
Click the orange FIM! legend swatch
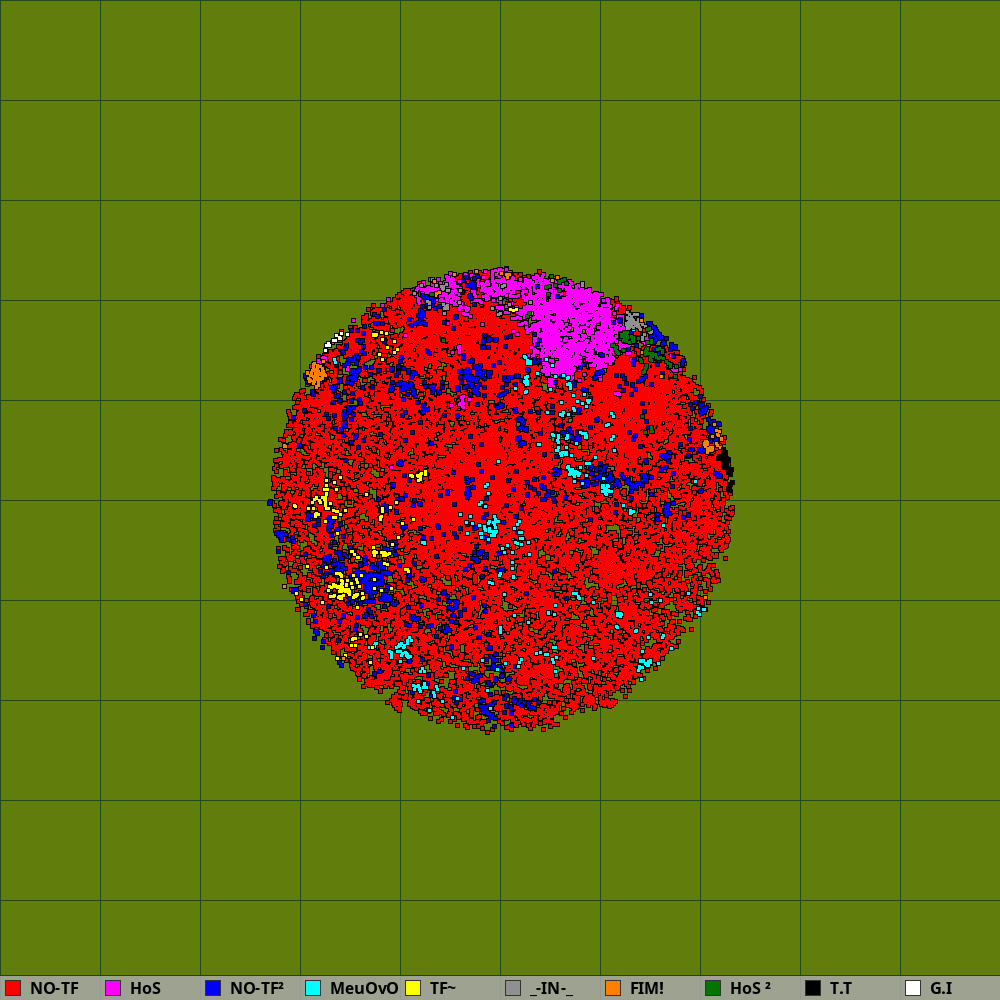click(x=613, y=988)
